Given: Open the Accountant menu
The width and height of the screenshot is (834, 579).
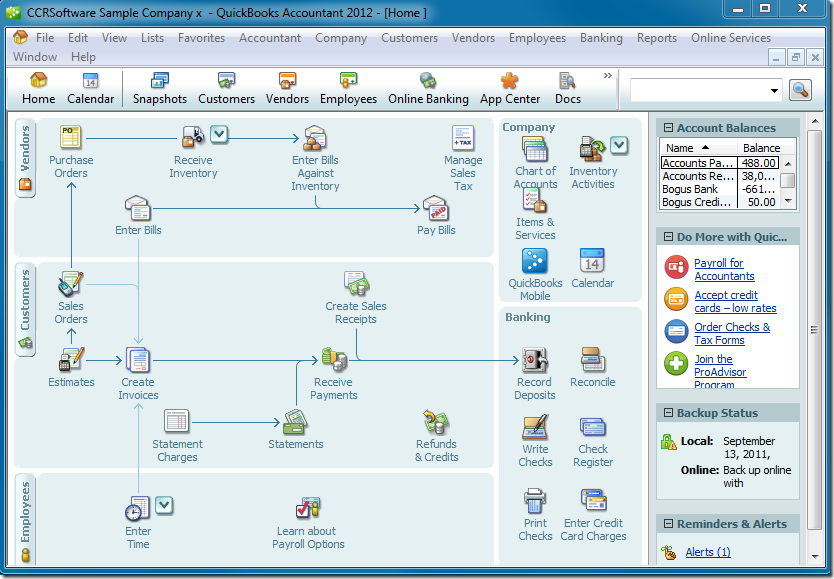Looking at the screenshot, I should (x=270, y=38).
